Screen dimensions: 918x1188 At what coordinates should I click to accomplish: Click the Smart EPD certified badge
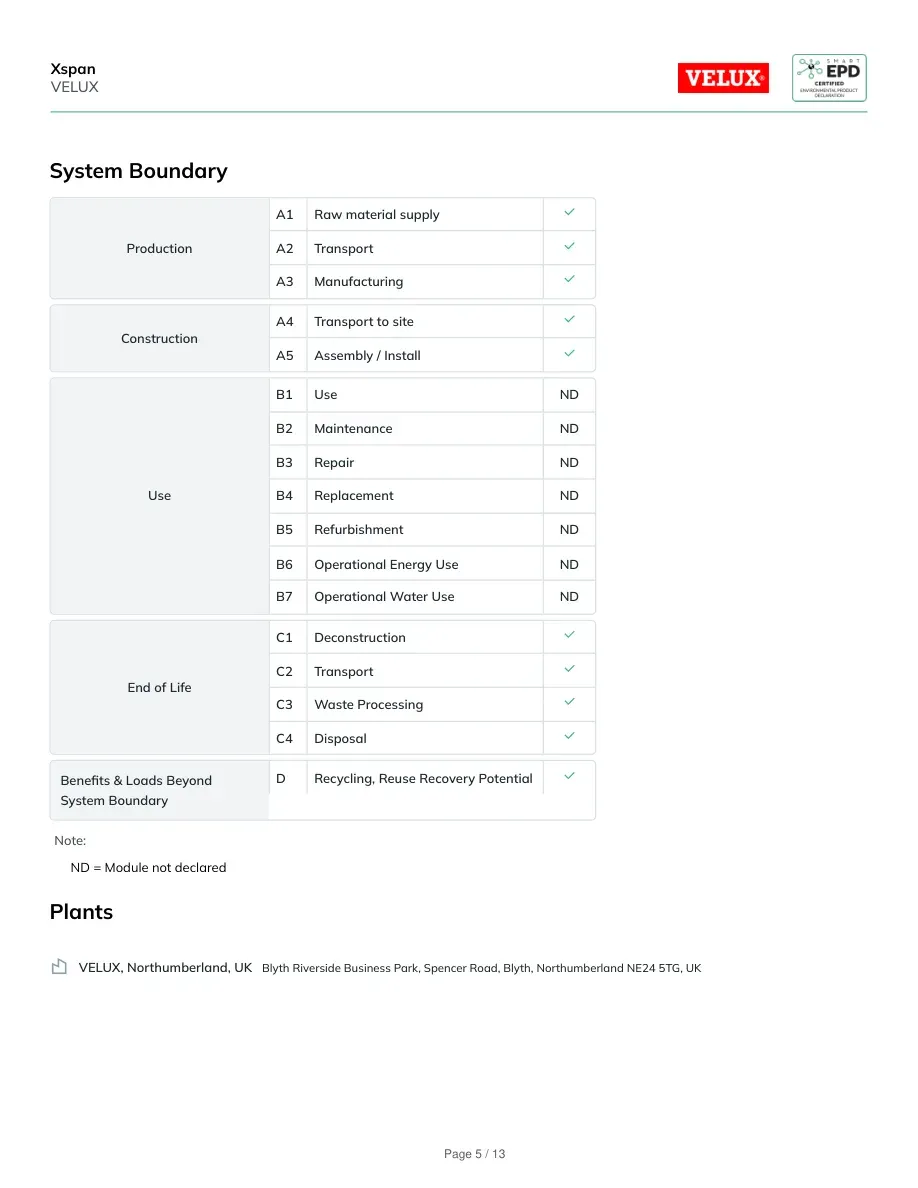coord(829,78)
